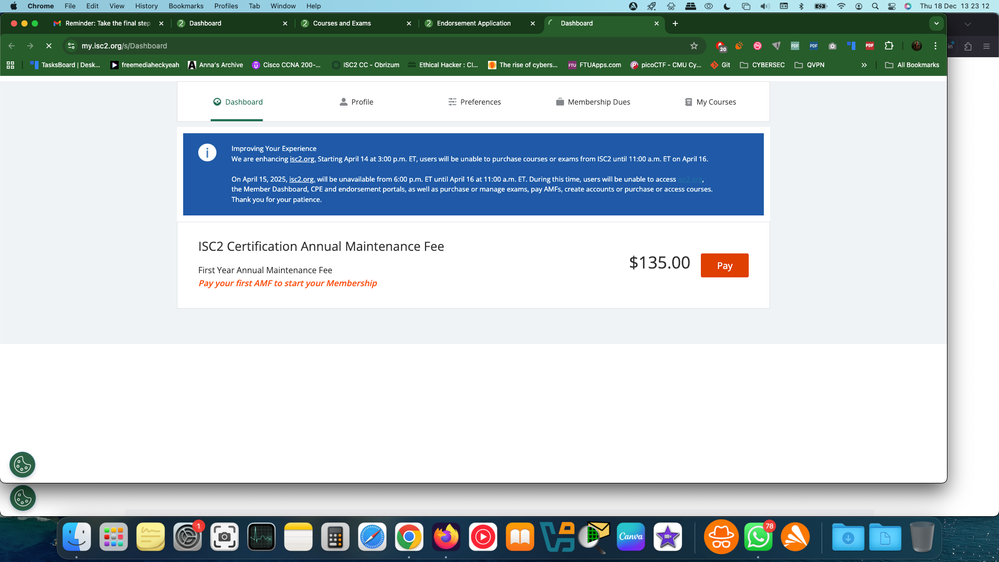Open the Preferences tab
This screenshot has width=999, height=562.
point(475,102)
